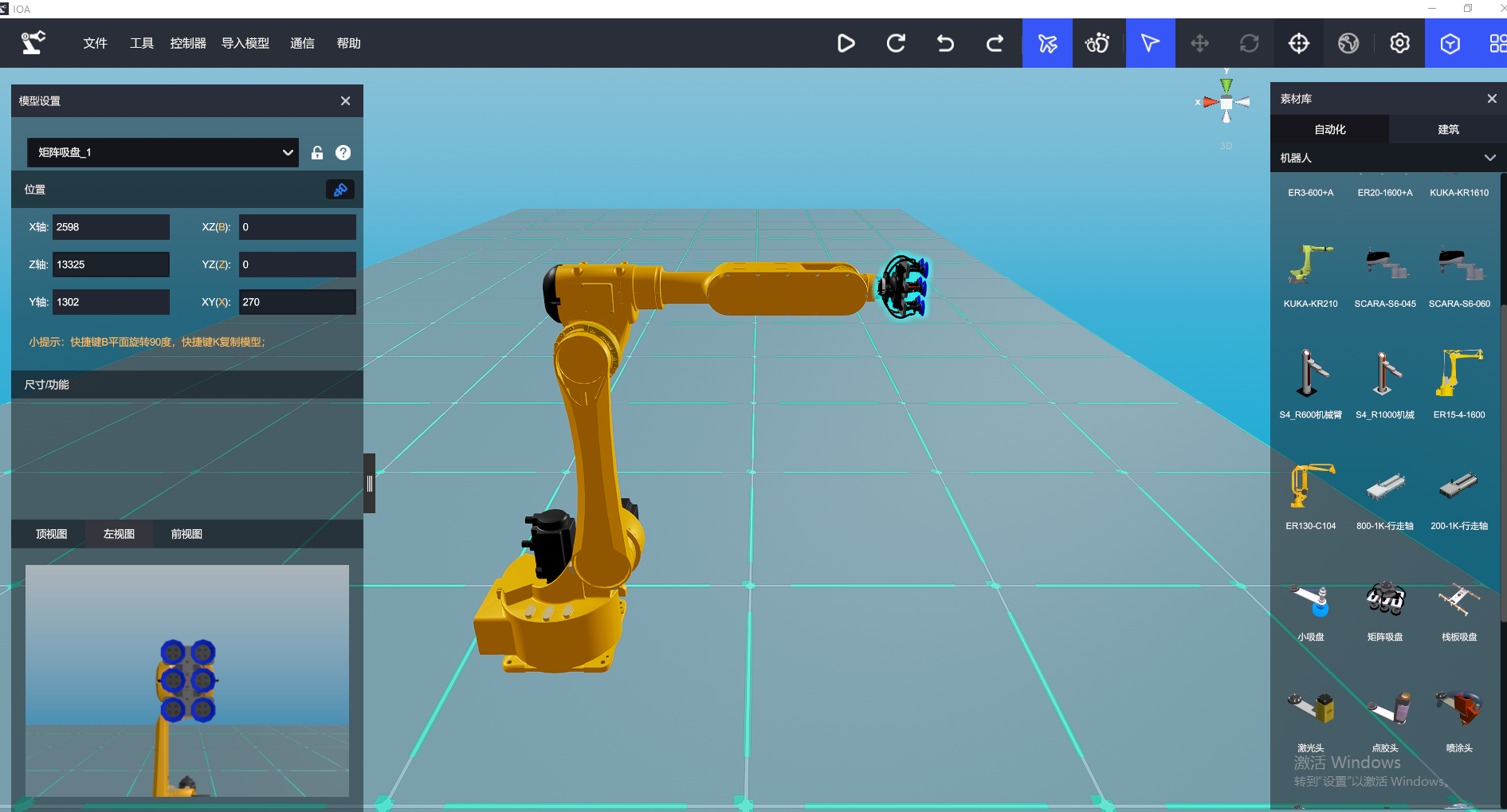Click the 3D axis orientation gizmo
Image resolution: width=1507 pixels, height=812 pixels.
pos(1226,102)
